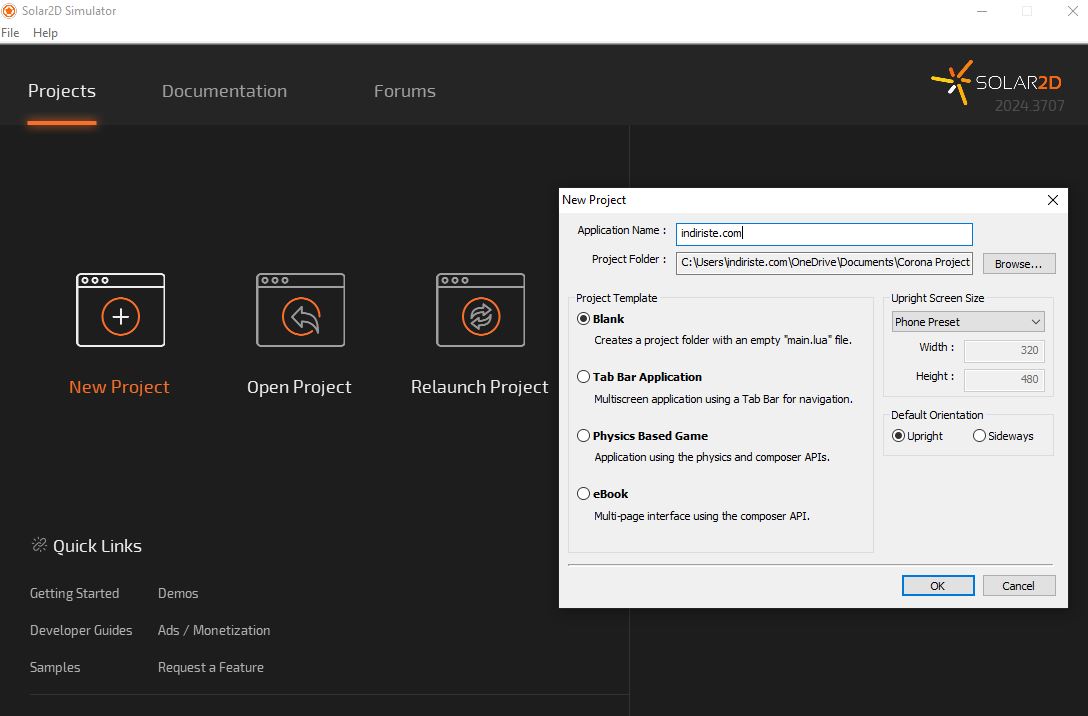
Task: Switch to the Documentation tab
Action: click(x=224, y=91)
